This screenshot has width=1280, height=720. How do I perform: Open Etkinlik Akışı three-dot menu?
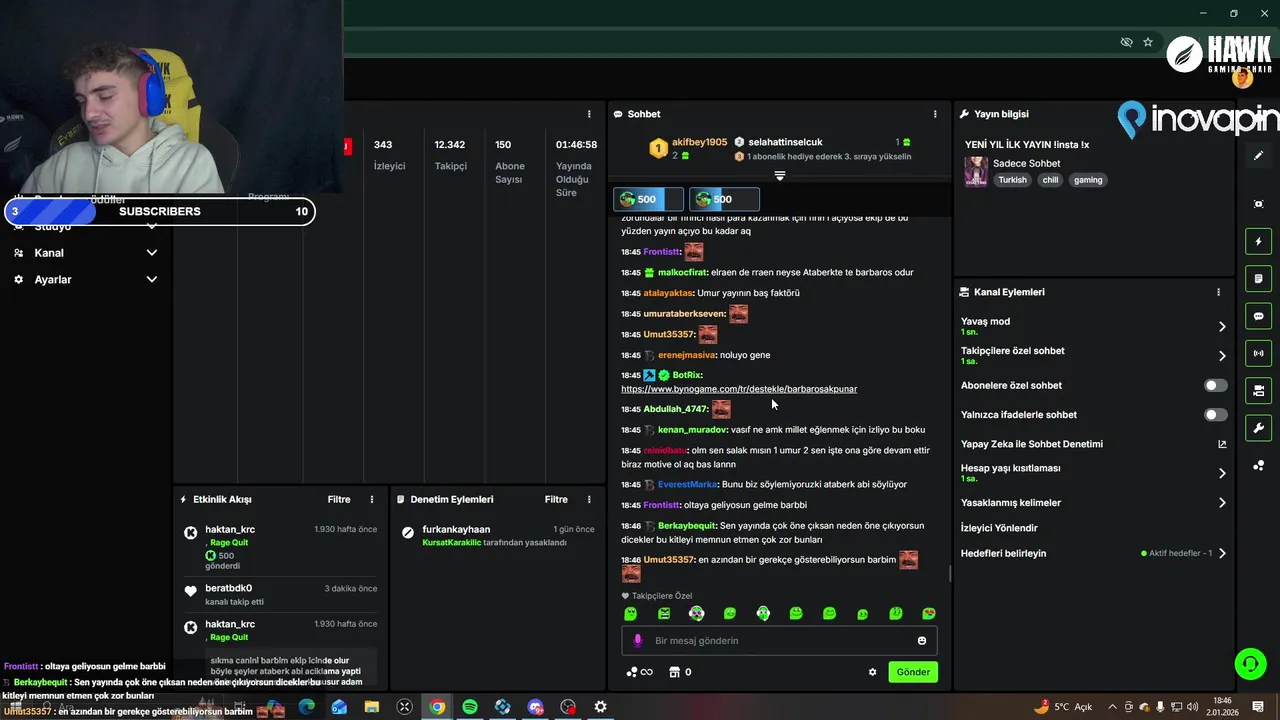tap(372, 499)
